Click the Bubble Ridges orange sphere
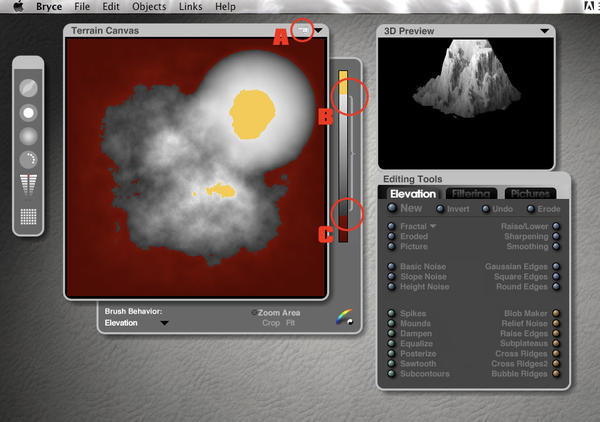 click(x=556, y=373)
